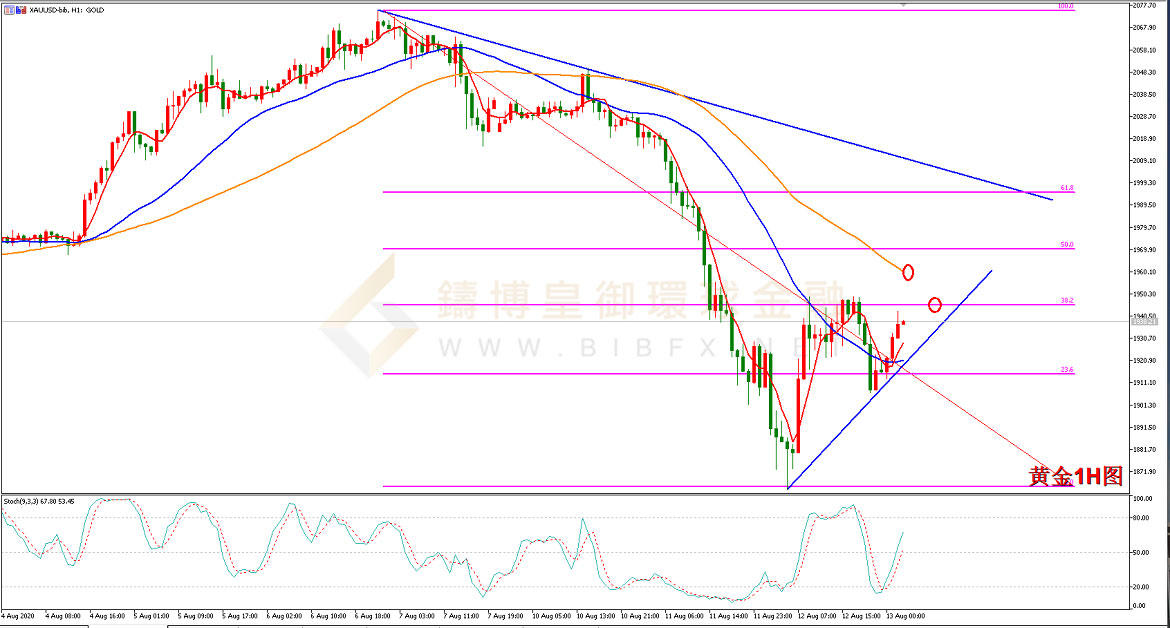Image resolution: width=1170 pixels, height=628 pixels.
Task: Select the Fibonacci 61.8 level label
Action: pyautogui.click(x=1066, y=188)
